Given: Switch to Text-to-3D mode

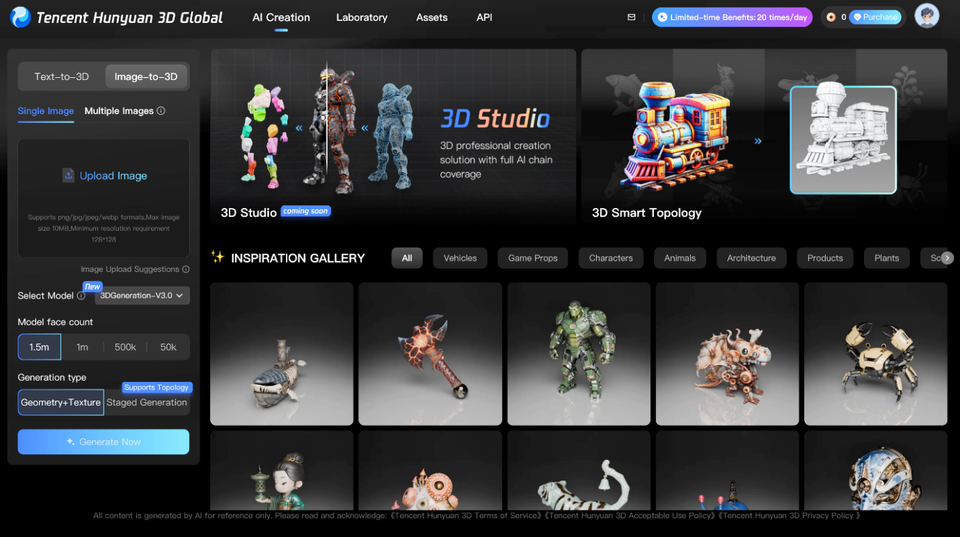Looking at the screenshot, I should coord(61,77).
